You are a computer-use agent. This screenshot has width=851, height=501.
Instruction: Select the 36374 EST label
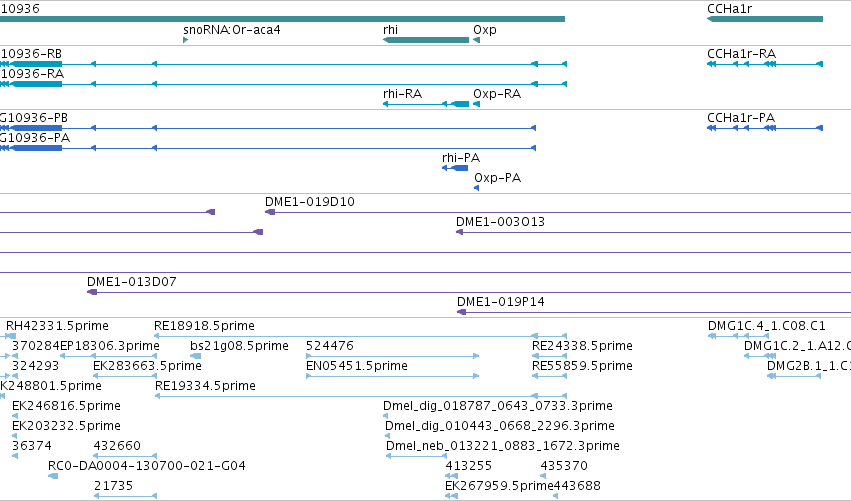coord(31,446)
